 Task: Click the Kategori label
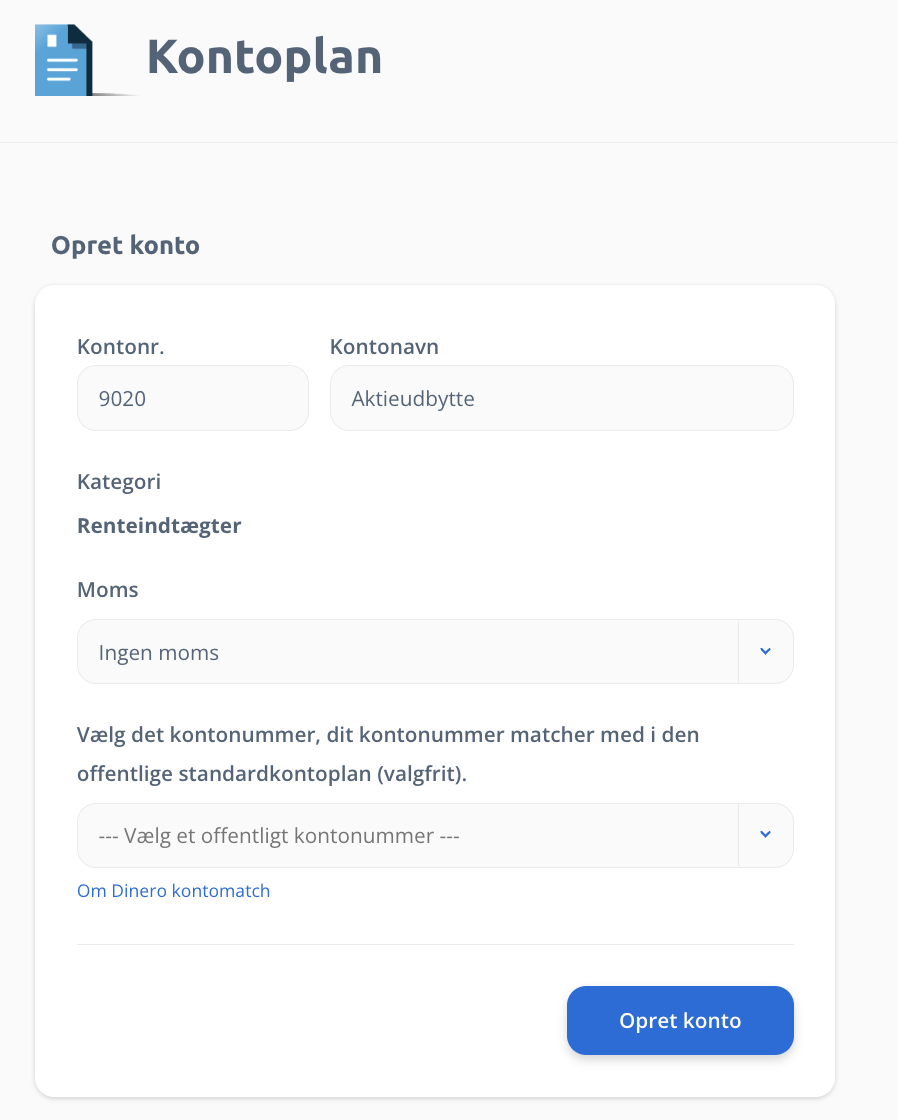[119, 482]
